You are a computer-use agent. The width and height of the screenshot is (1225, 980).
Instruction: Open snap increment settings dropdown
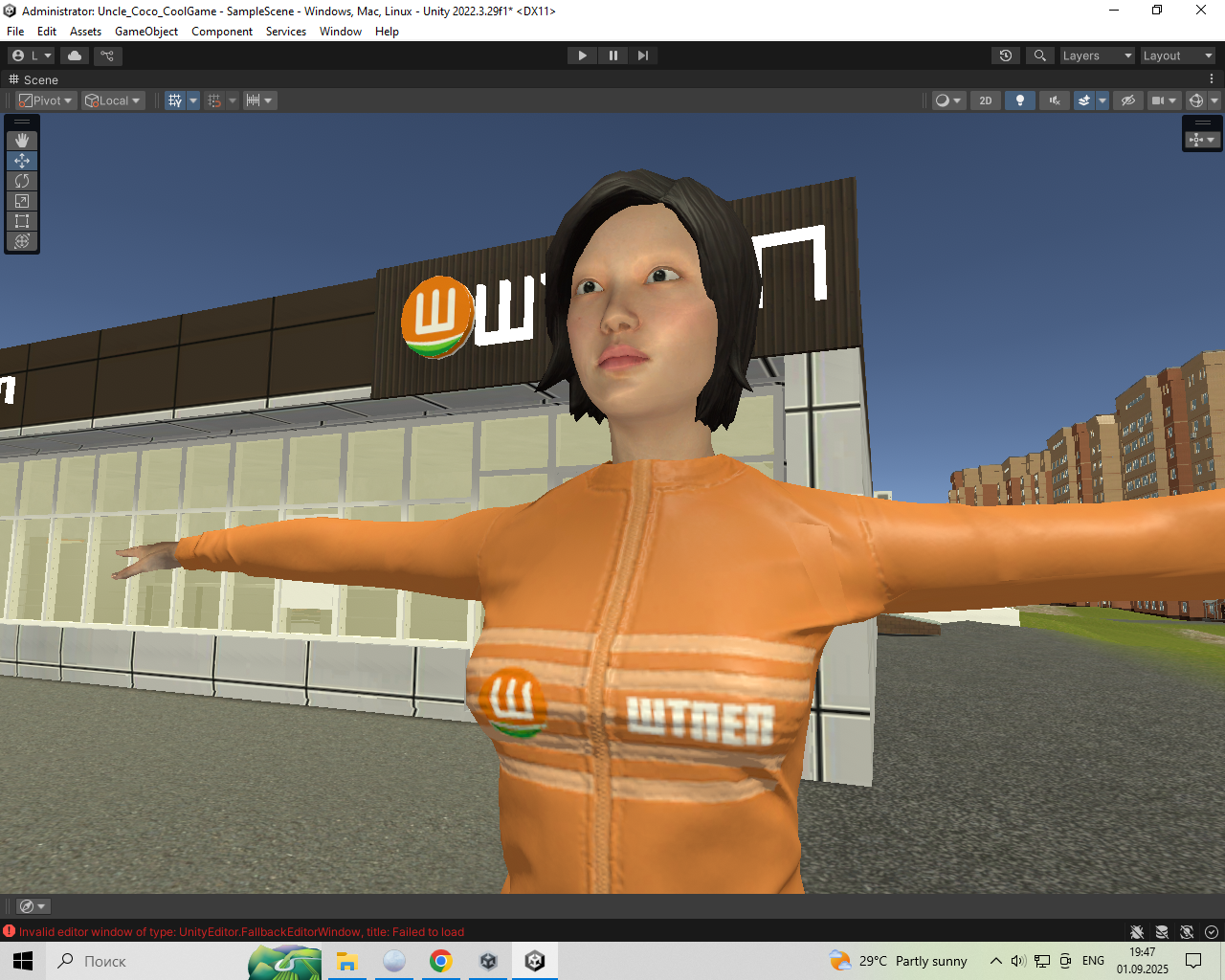pyautogui.click(x=259, y=100)
